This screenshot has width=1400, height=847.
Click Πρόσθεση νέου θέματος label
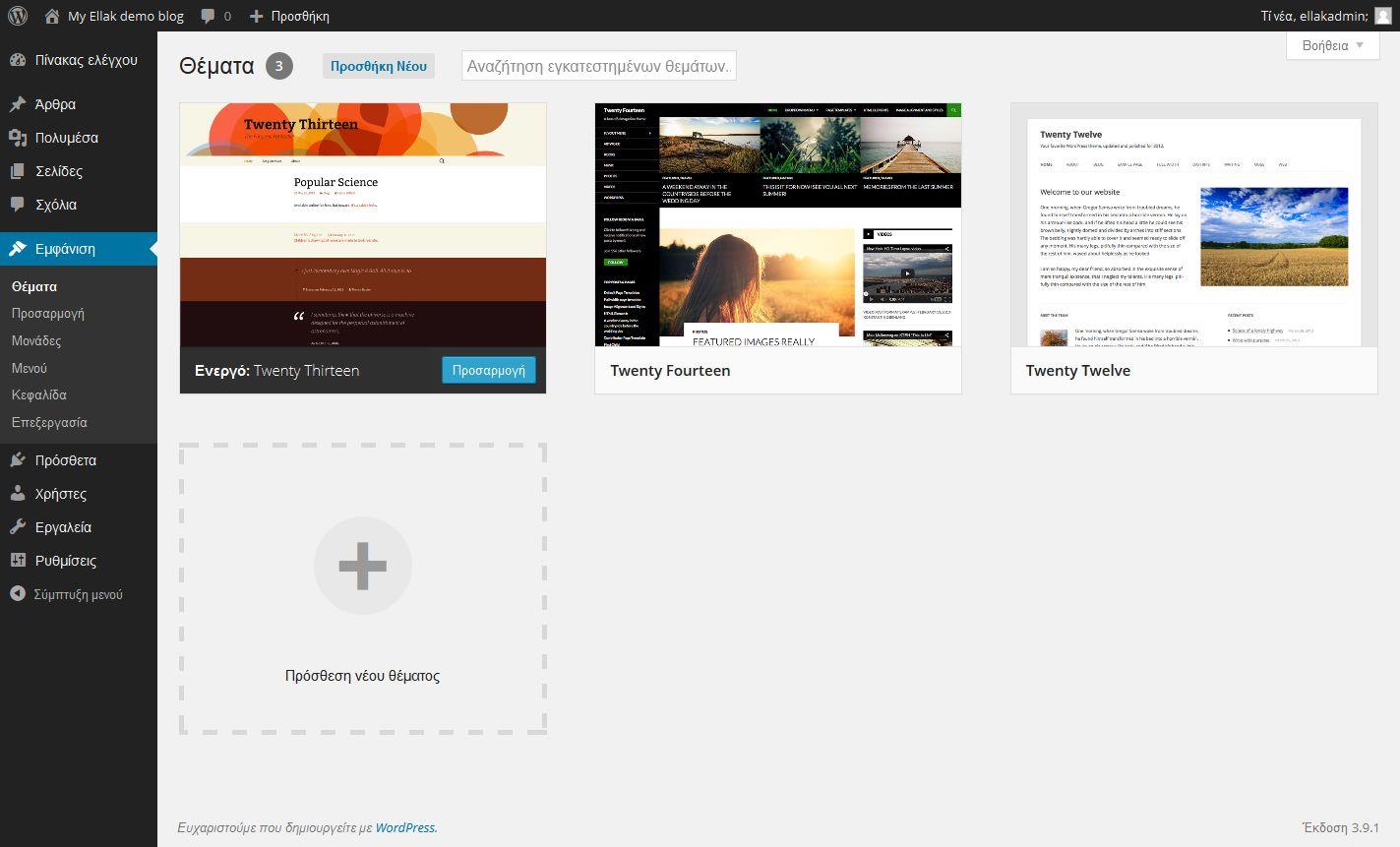[x=362, y=676]
